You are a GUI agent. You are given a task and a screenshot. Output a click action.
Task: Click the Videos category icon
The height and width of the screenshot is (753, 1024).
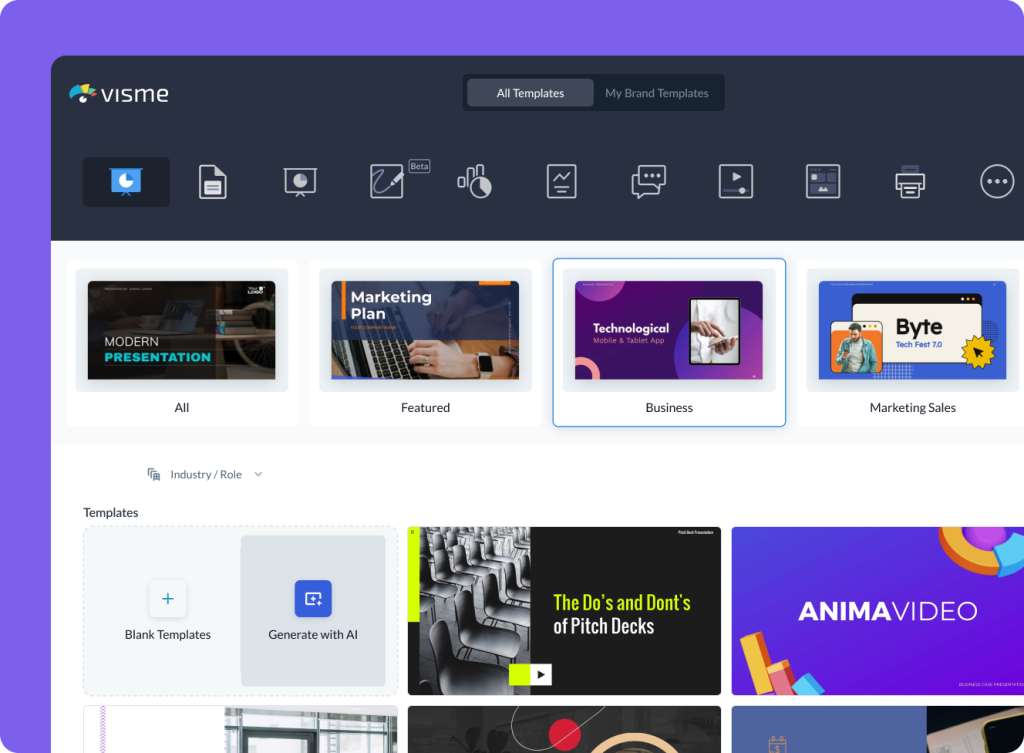(x=735, y=181)
